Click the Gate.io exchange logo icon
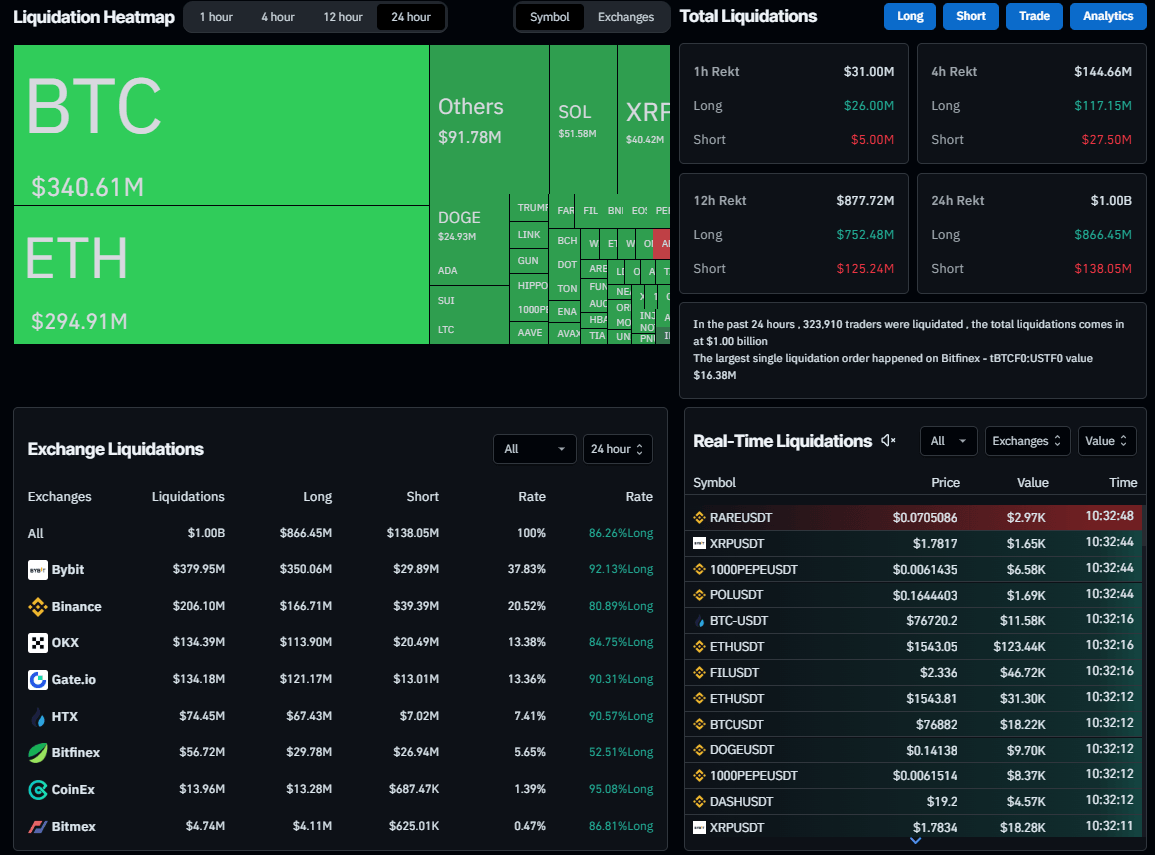This screenshot has height=855, width=1155. pos(37,680)
